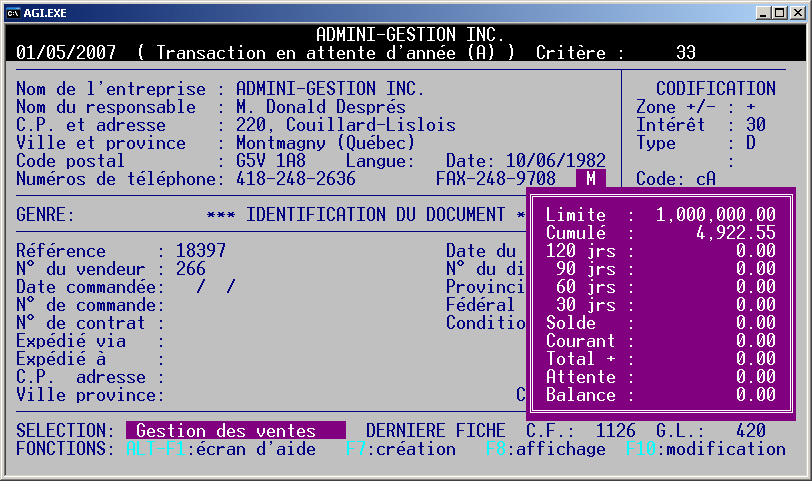Choose the F8 affichage function
812x481 pixels.
click(545, 449)
